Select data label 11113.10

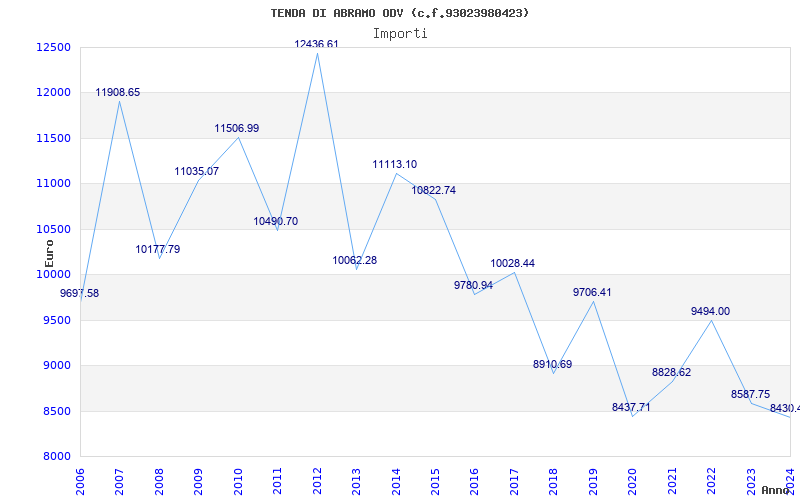394,164
